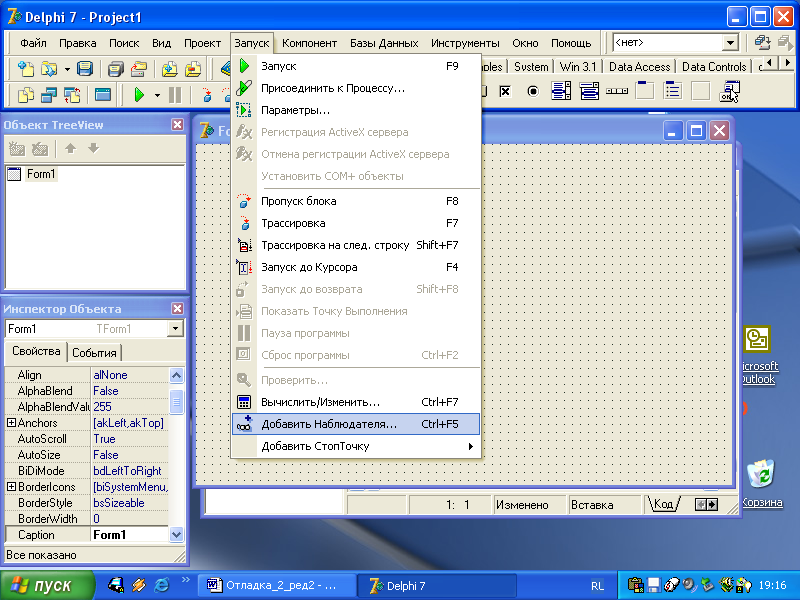Open the Инструменты menu
This screenshot has width=800, height=600.
click(x=465, y=43)
